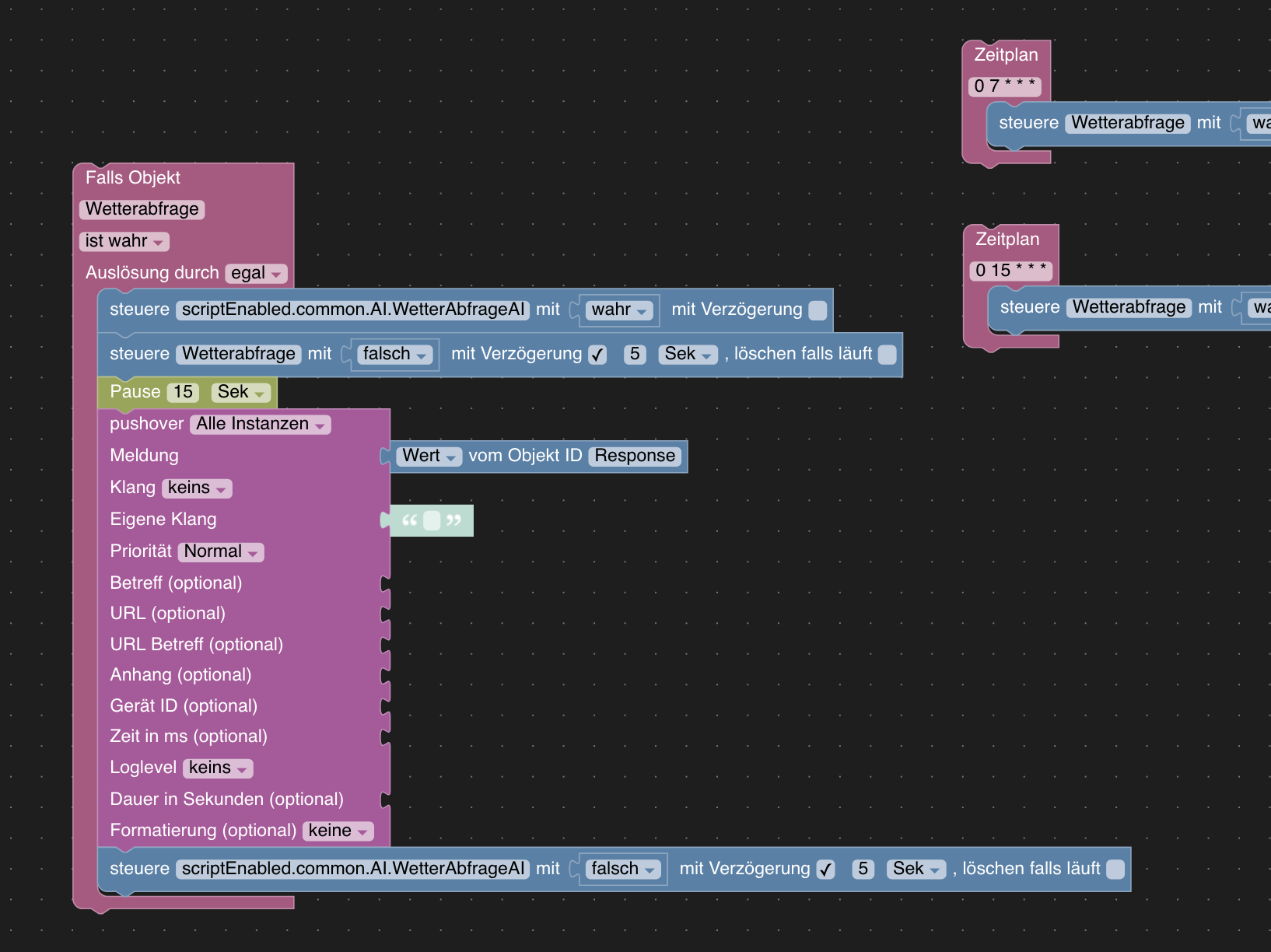Open the Klang 'keins' dropdown
Screen dimensions: 1271x952
[197, 488]
